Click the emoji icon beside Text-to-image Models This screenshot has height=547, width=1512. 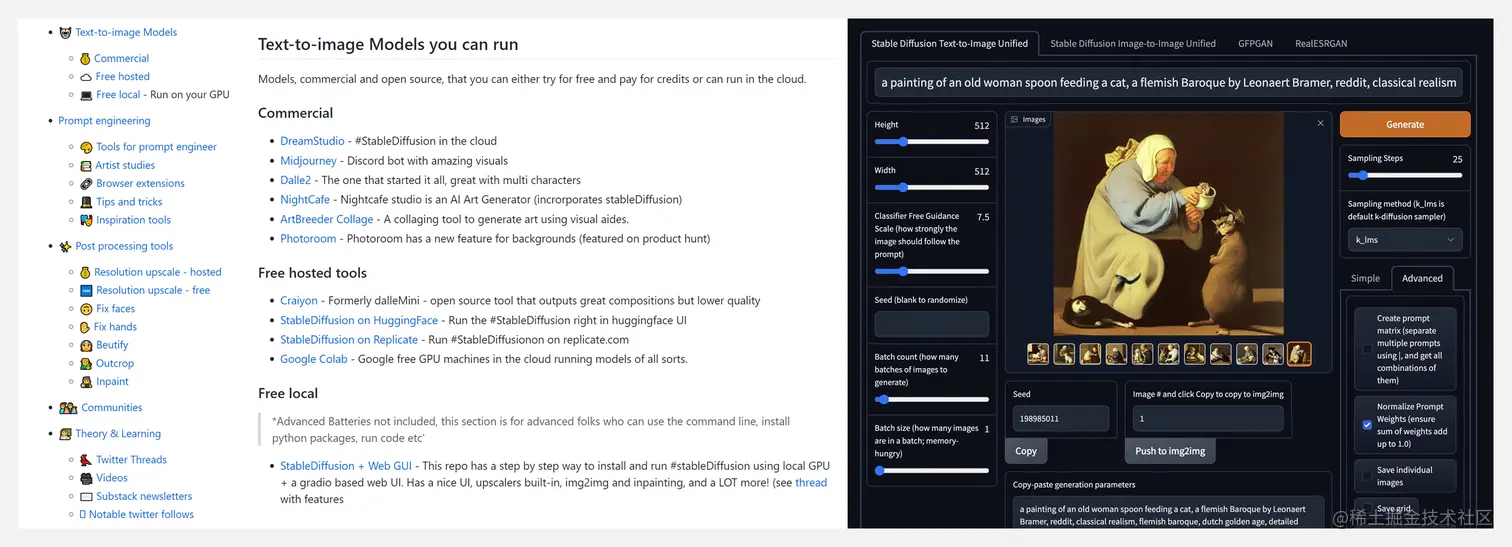(x=65, y=32)
